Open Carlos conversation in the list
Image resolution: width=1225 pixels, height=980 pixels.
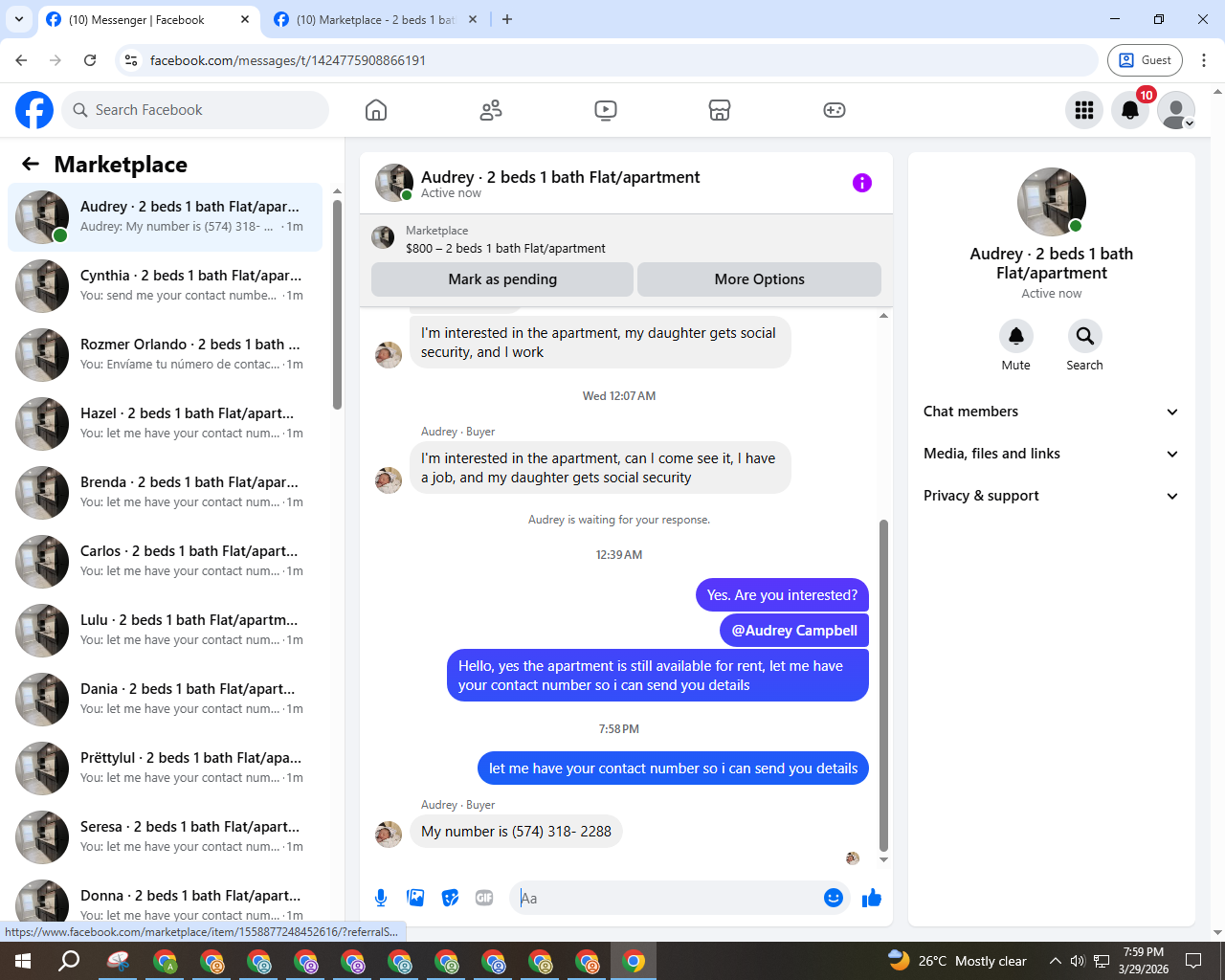(x=165, y=562)
